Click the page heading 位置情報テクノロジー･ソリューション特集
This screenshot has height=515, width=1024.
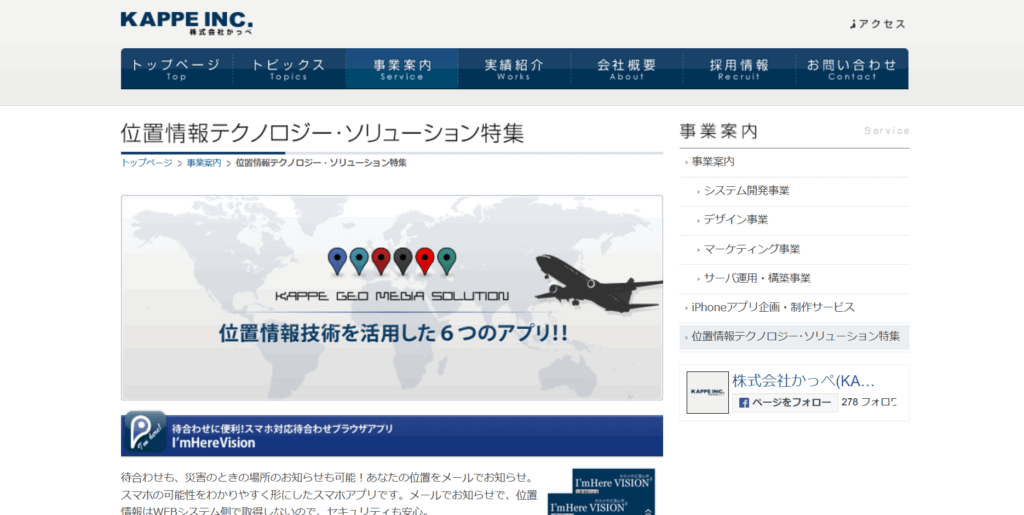point(323,133)
